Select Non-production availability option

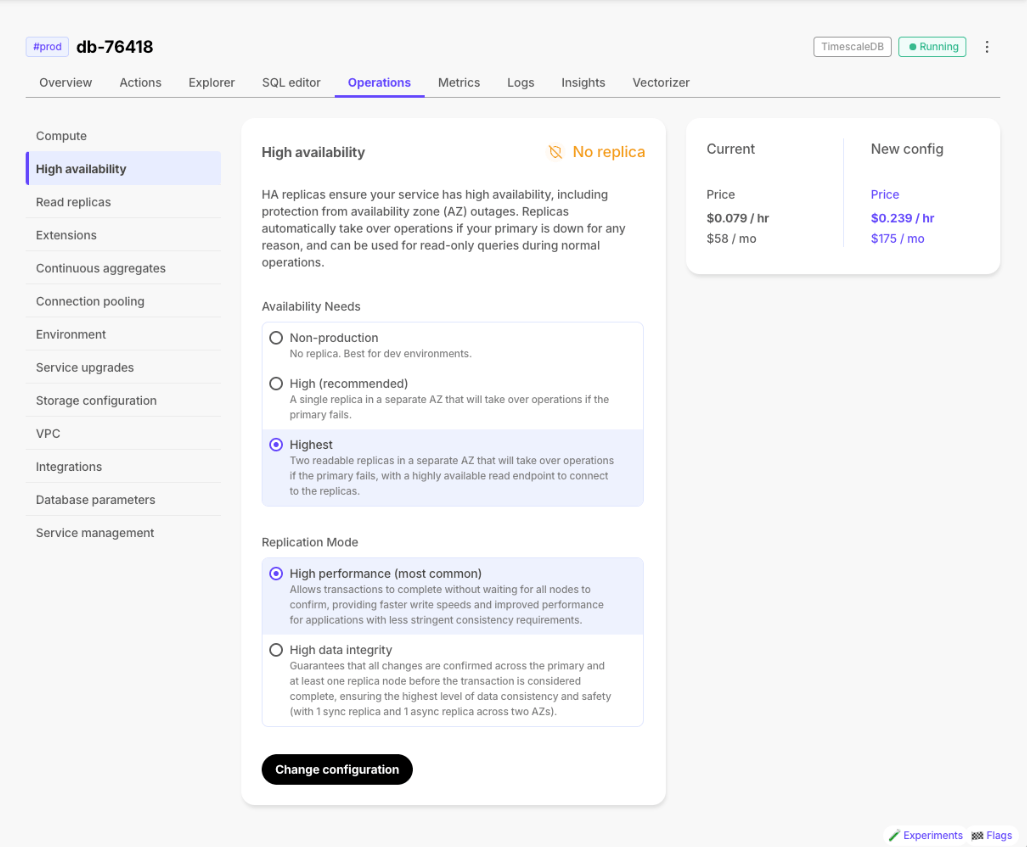pos(276,338)
